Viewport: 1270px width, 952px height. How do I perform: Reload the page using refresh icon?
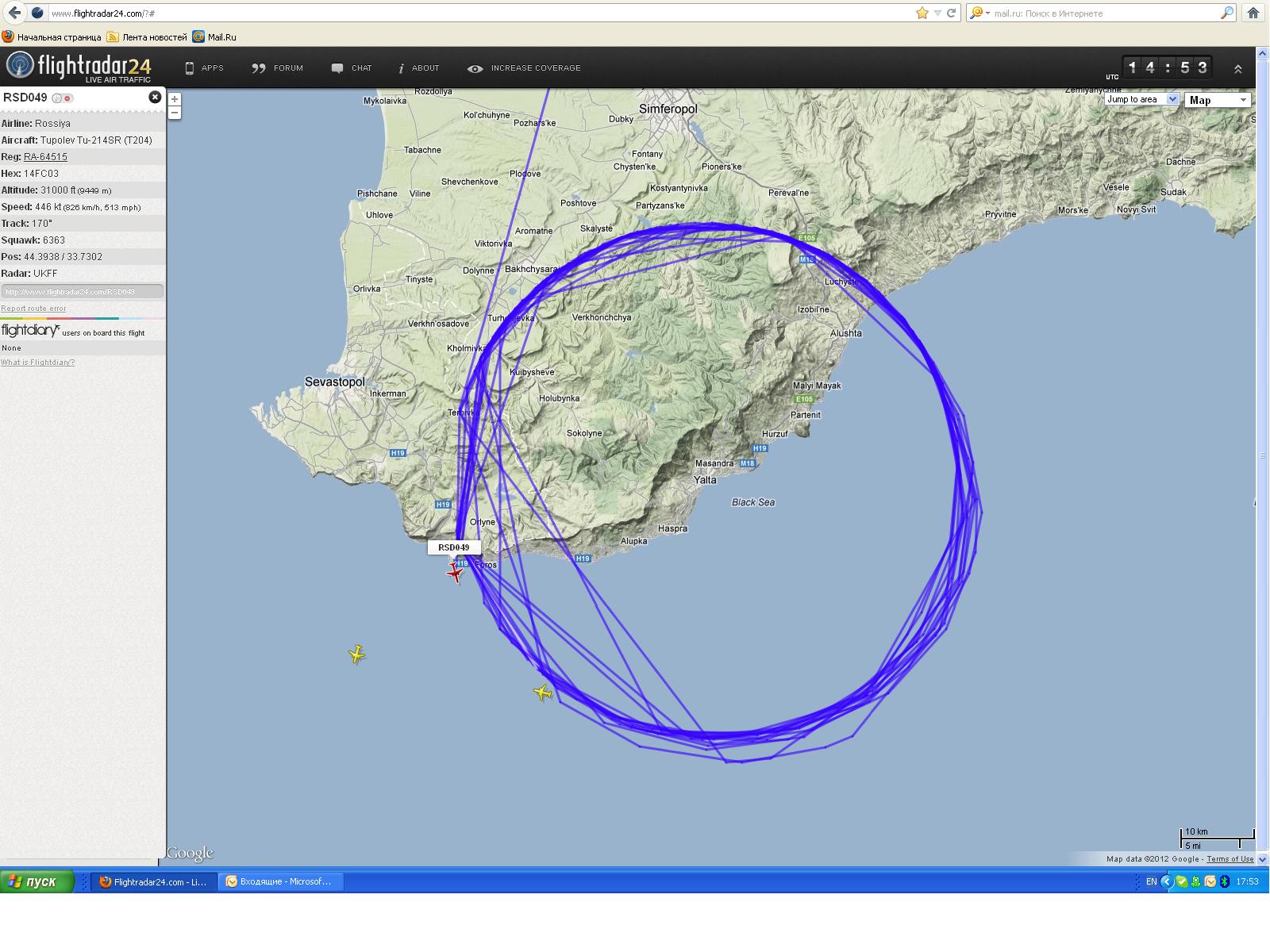(x=951, y=13)
